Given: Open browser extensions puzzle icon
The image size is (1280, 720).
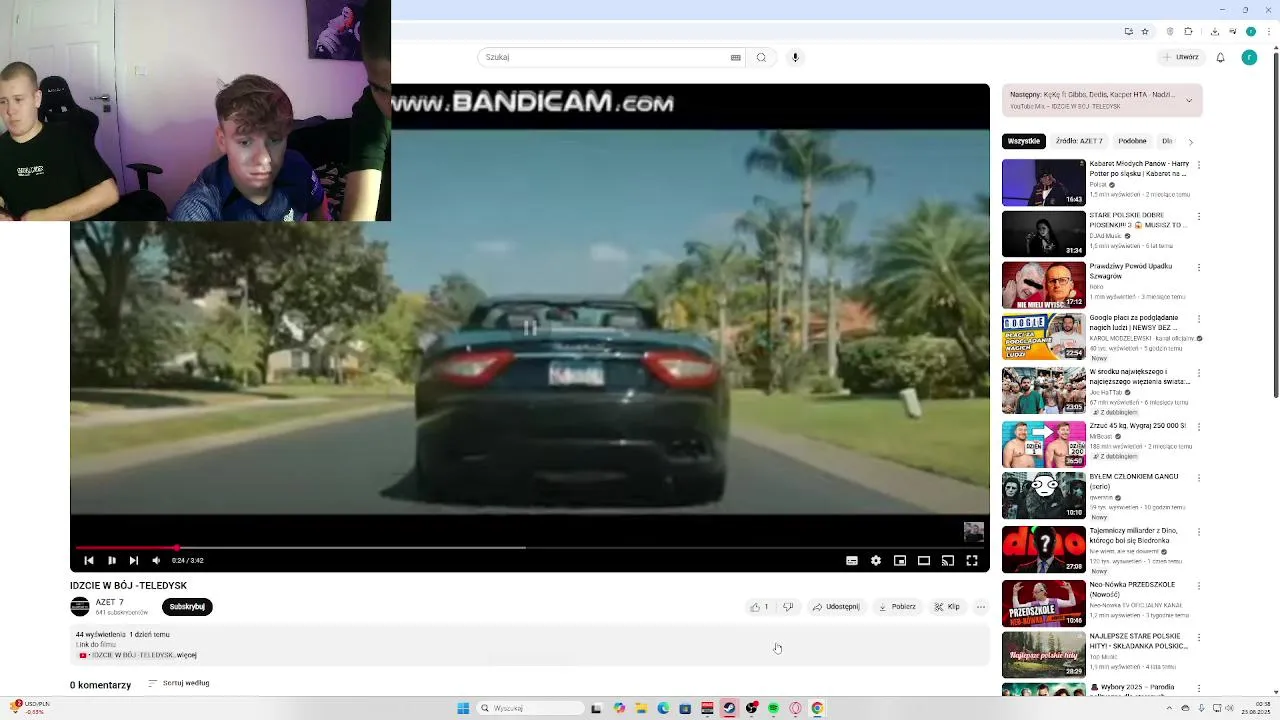Looking at the screenshot, I should pos(1188,31).
